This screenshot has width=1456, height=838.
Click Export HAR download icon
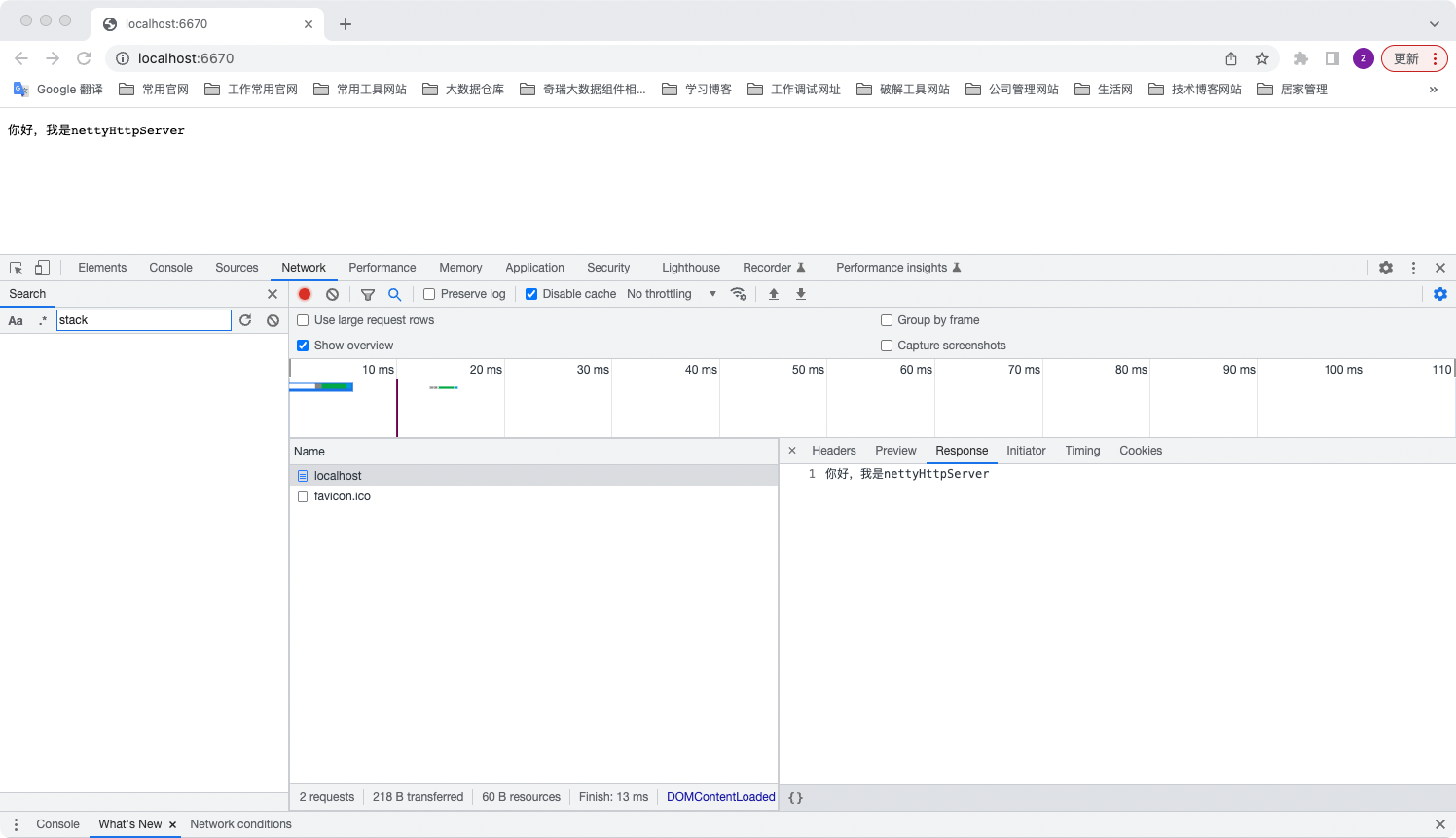pyautogui.click(x=801, y=294)
